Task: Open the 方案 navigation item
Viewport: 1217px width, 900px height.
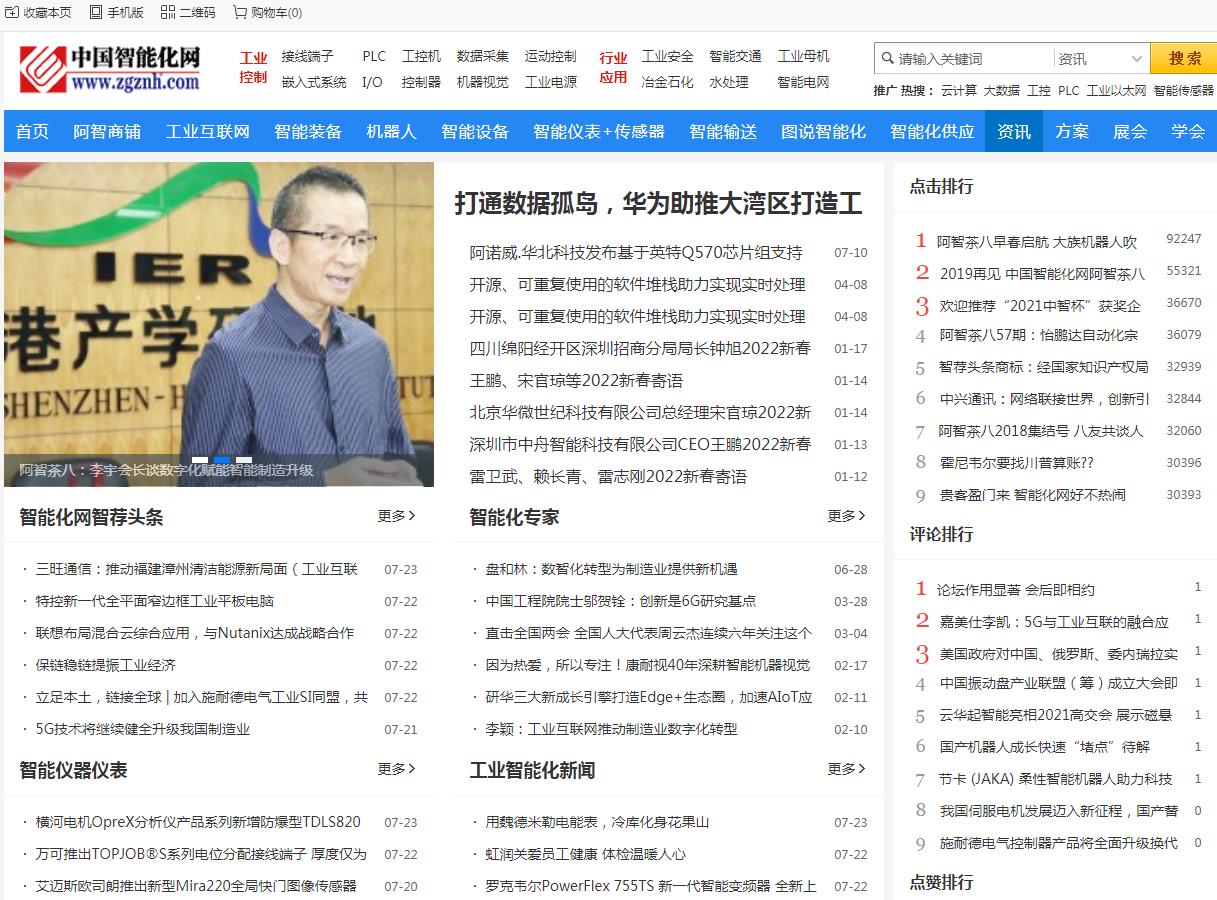Action: tap(1072, 131)
